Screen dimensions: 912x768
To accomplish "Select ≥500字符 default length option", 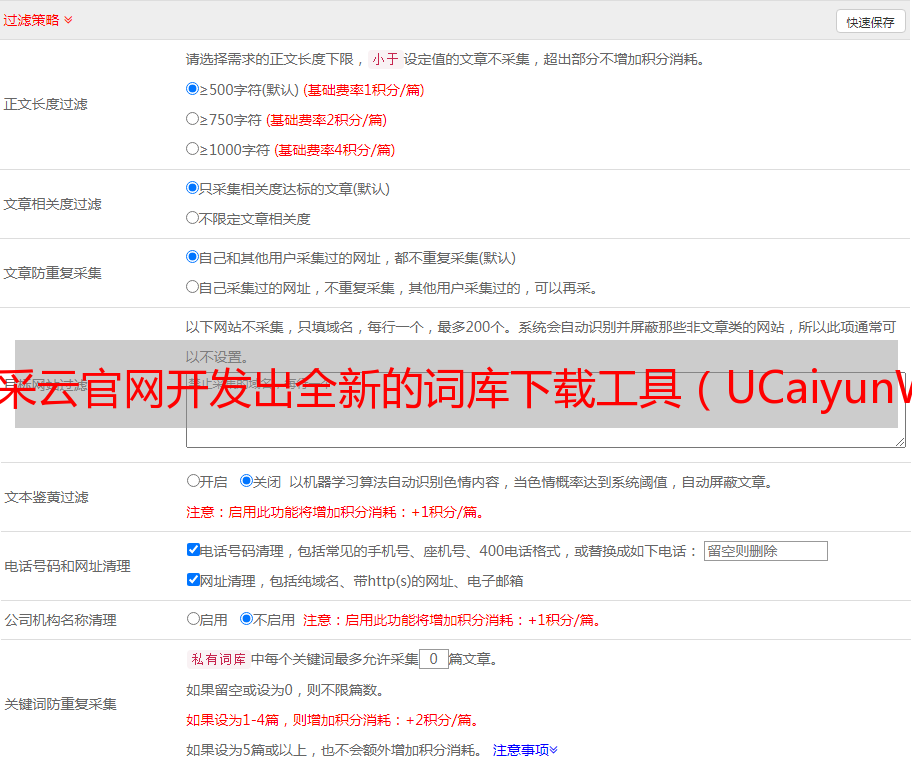I will point(193,88).
